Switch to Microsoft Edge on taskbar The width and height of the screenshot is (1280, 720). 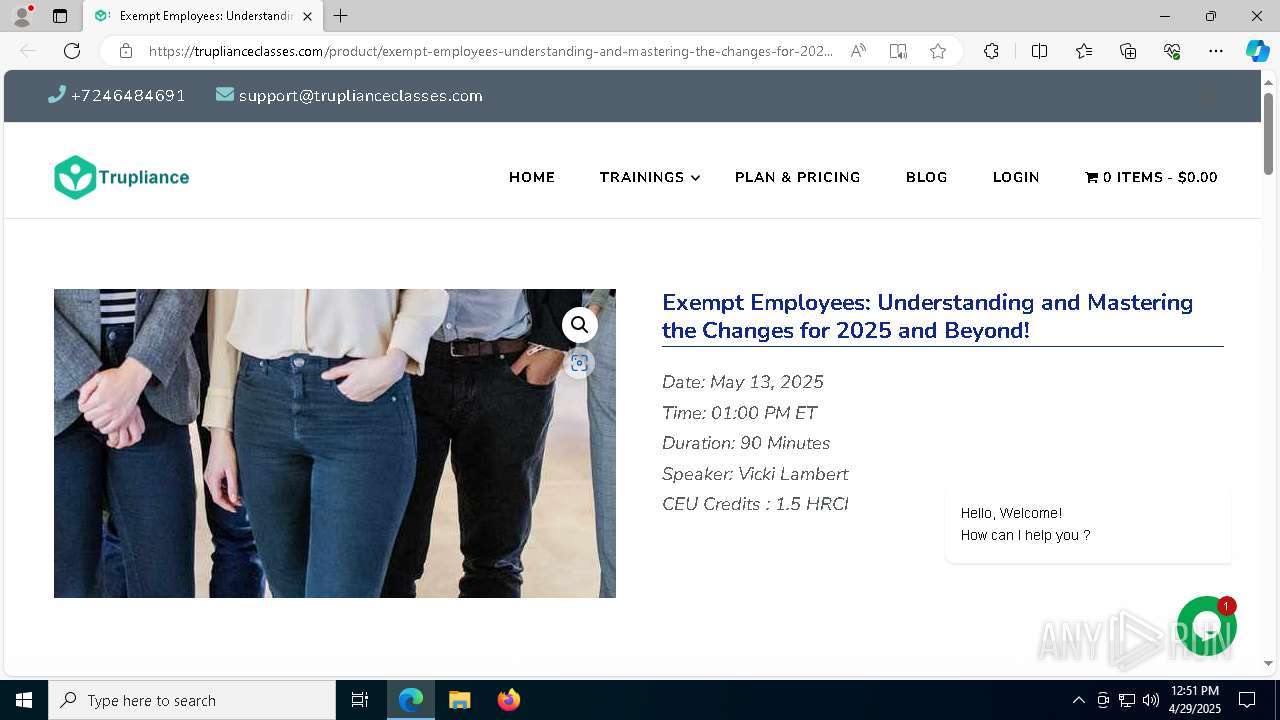[411, 700]
